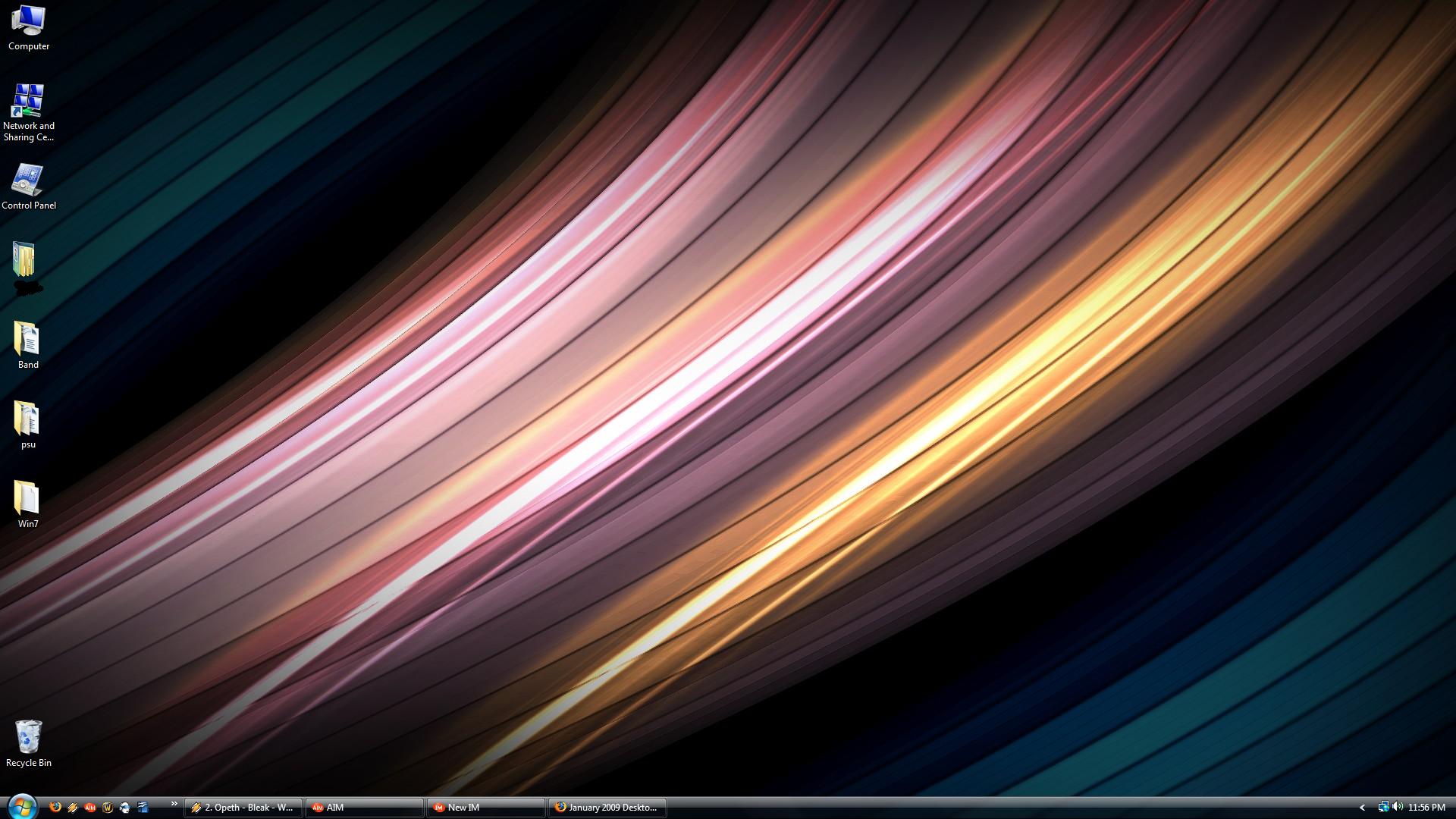
Task: Open the New IM taskbar window
Action: 485,808
